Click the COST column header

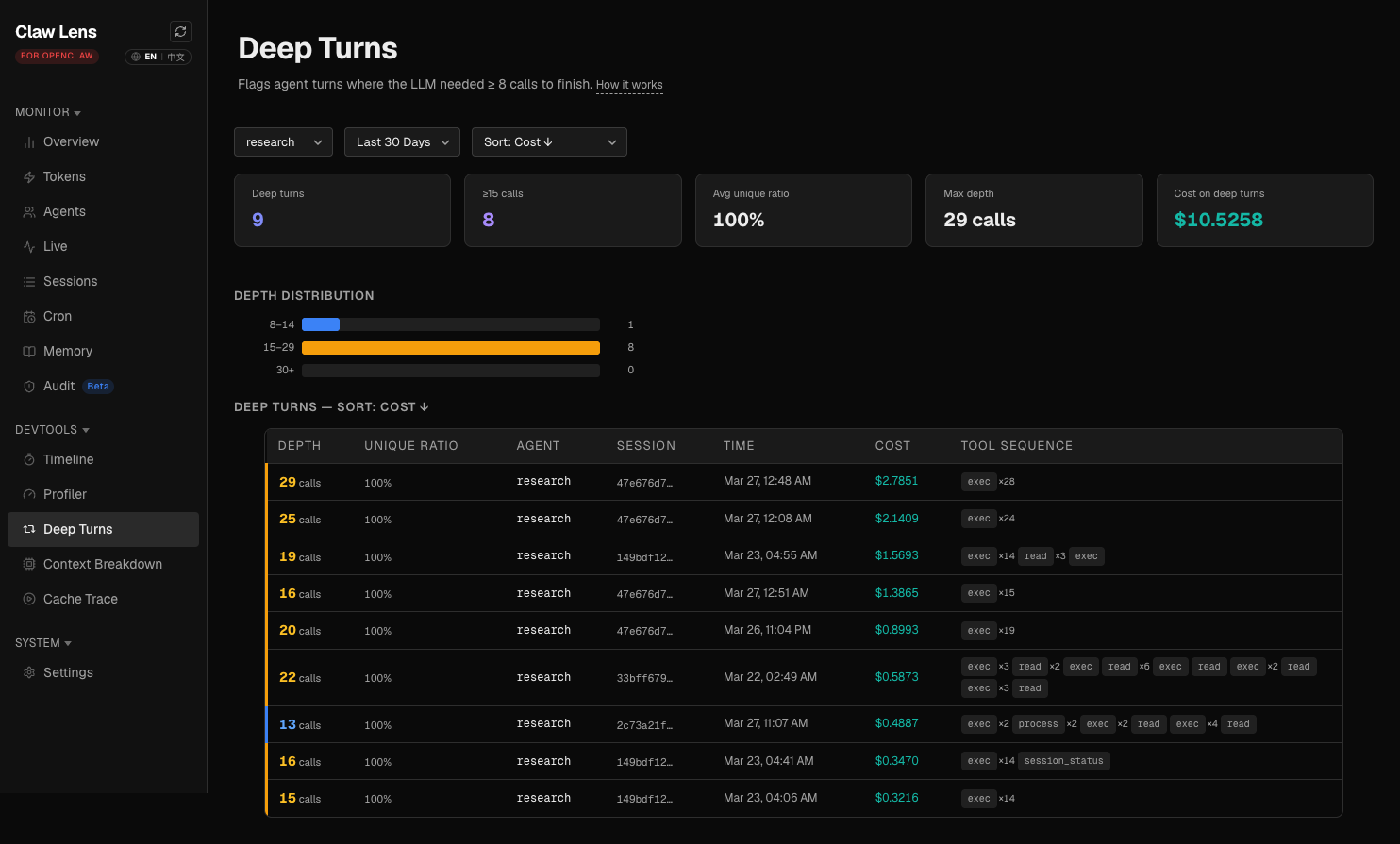[892, 446]
